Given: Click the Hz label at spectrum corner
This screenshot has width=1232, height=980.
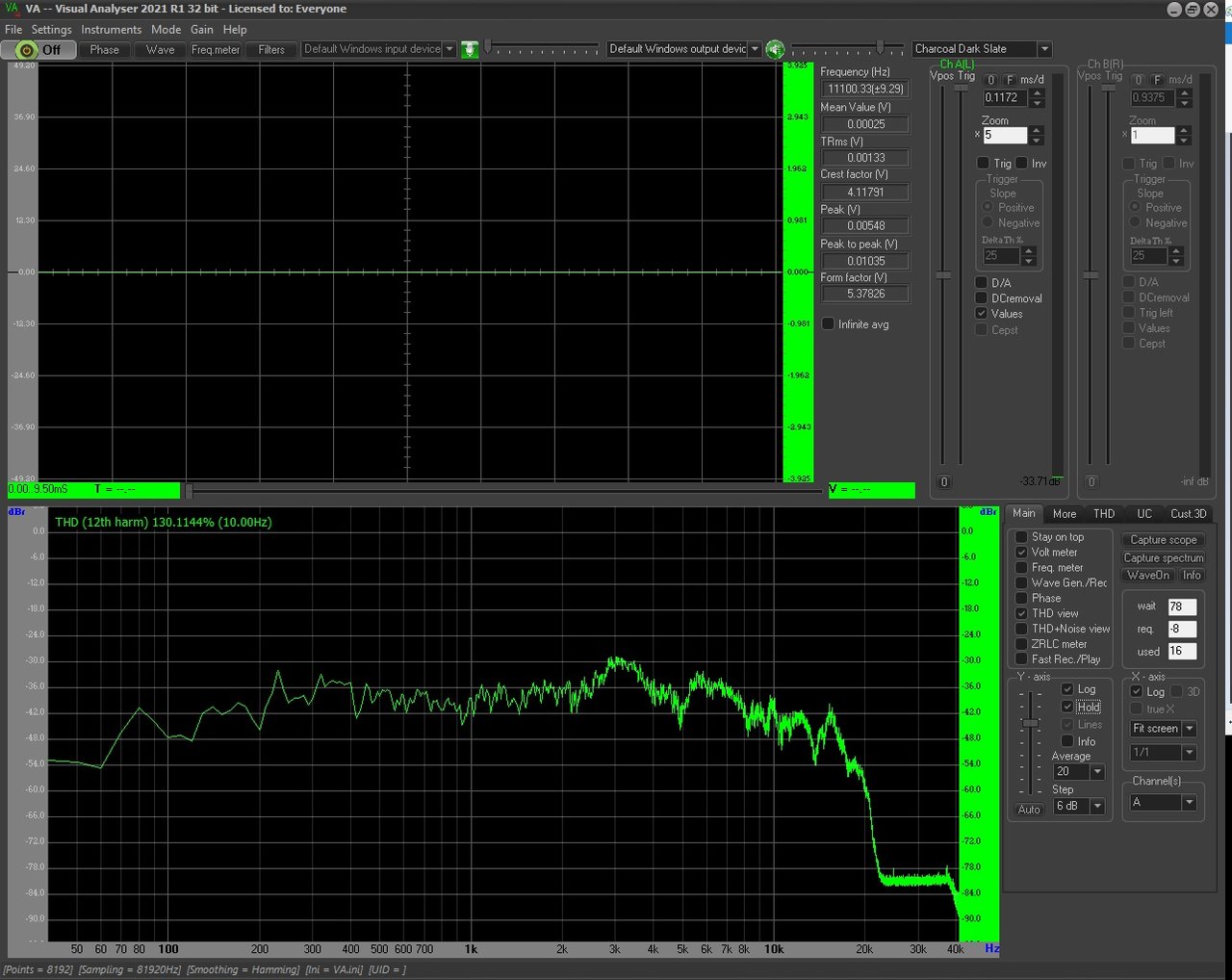Looking at the screenshot, I should tap(991, 949).
